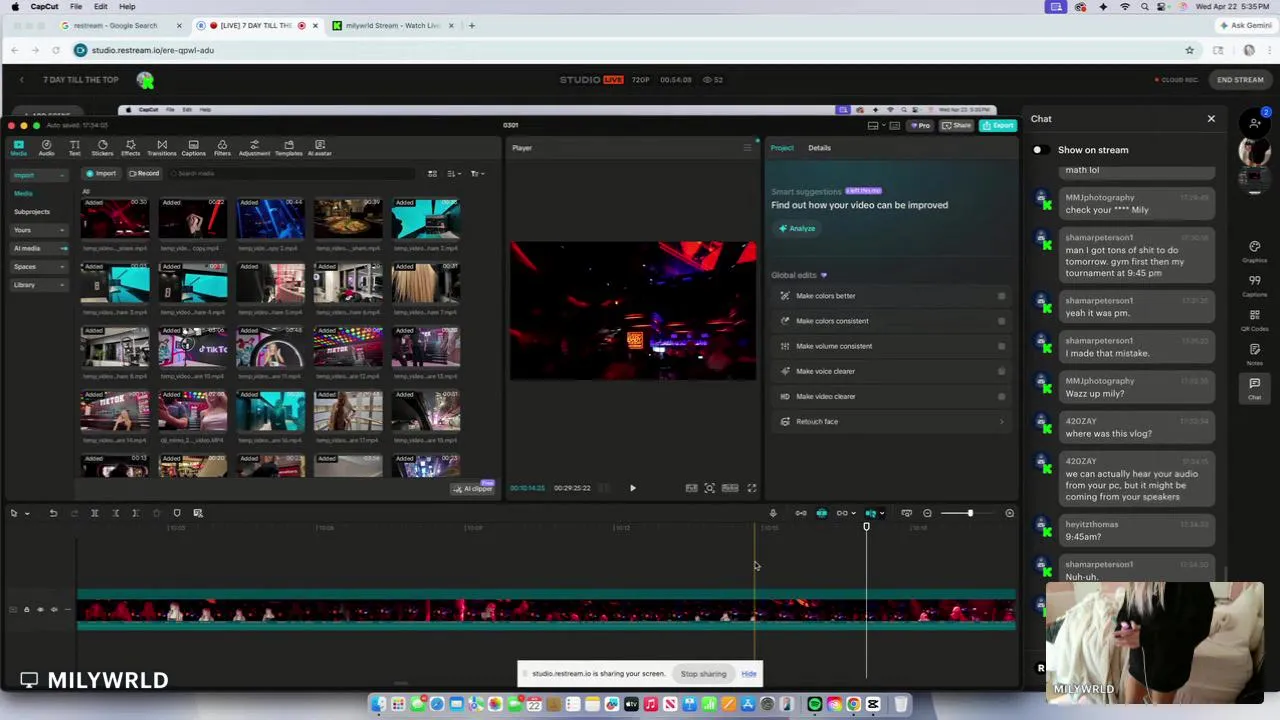
Task: Open the Effects panel in CapCut
Action: point(130,148)
